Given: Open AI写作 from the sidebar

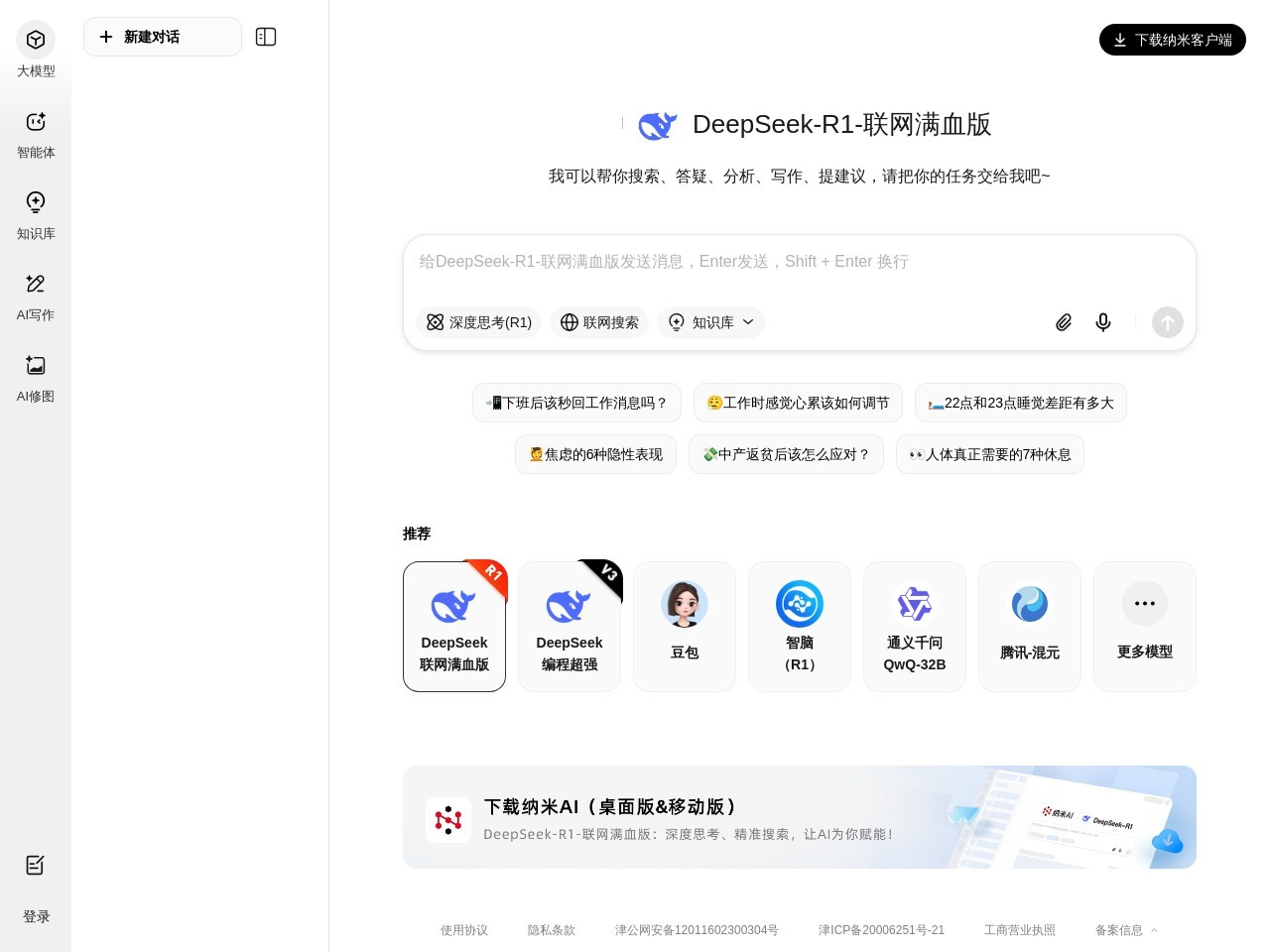Looking at the screenshot, I should tap(36, 297).
